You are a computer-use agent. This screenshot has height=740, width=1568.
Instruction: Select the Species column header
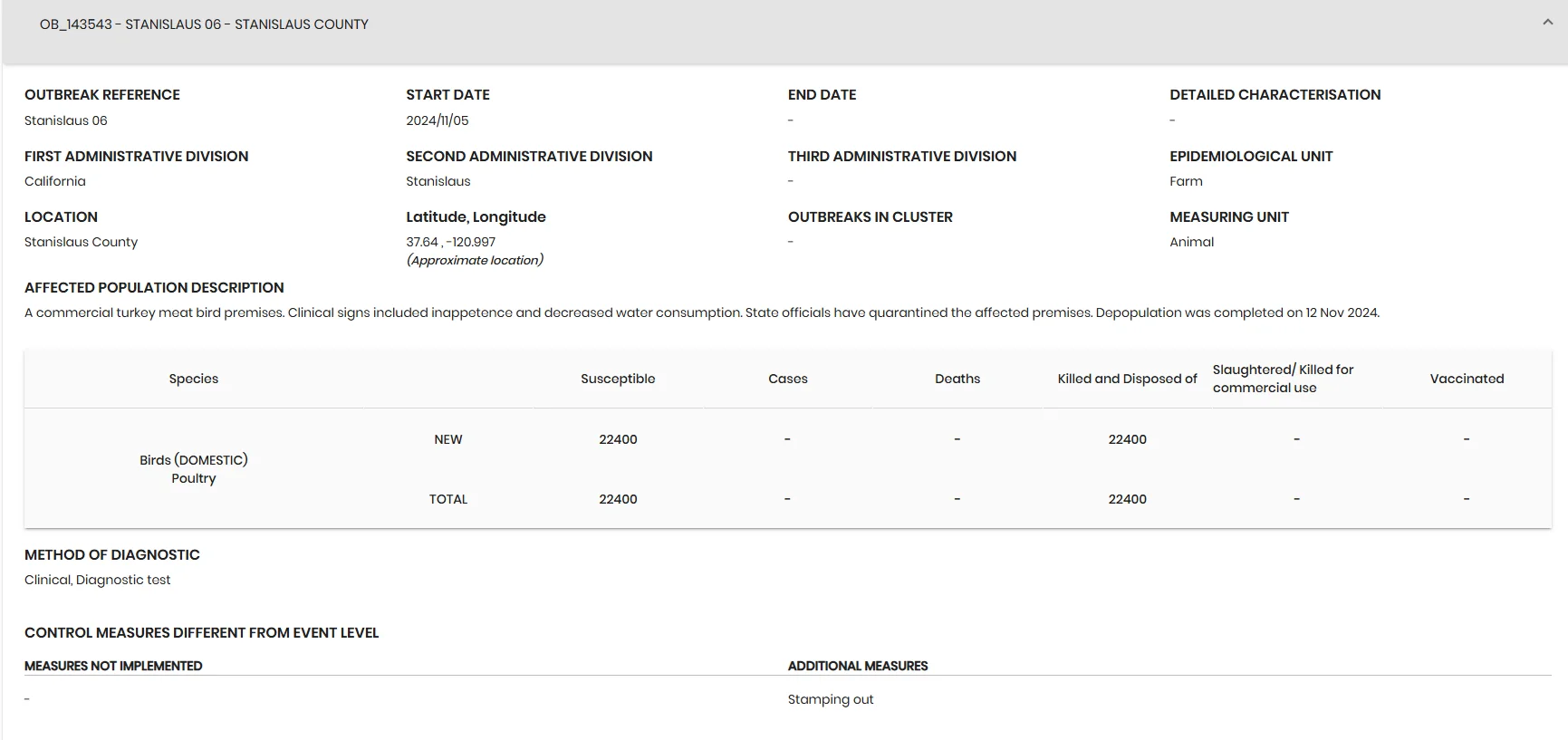pyautogui.click(x=194, y=379)
